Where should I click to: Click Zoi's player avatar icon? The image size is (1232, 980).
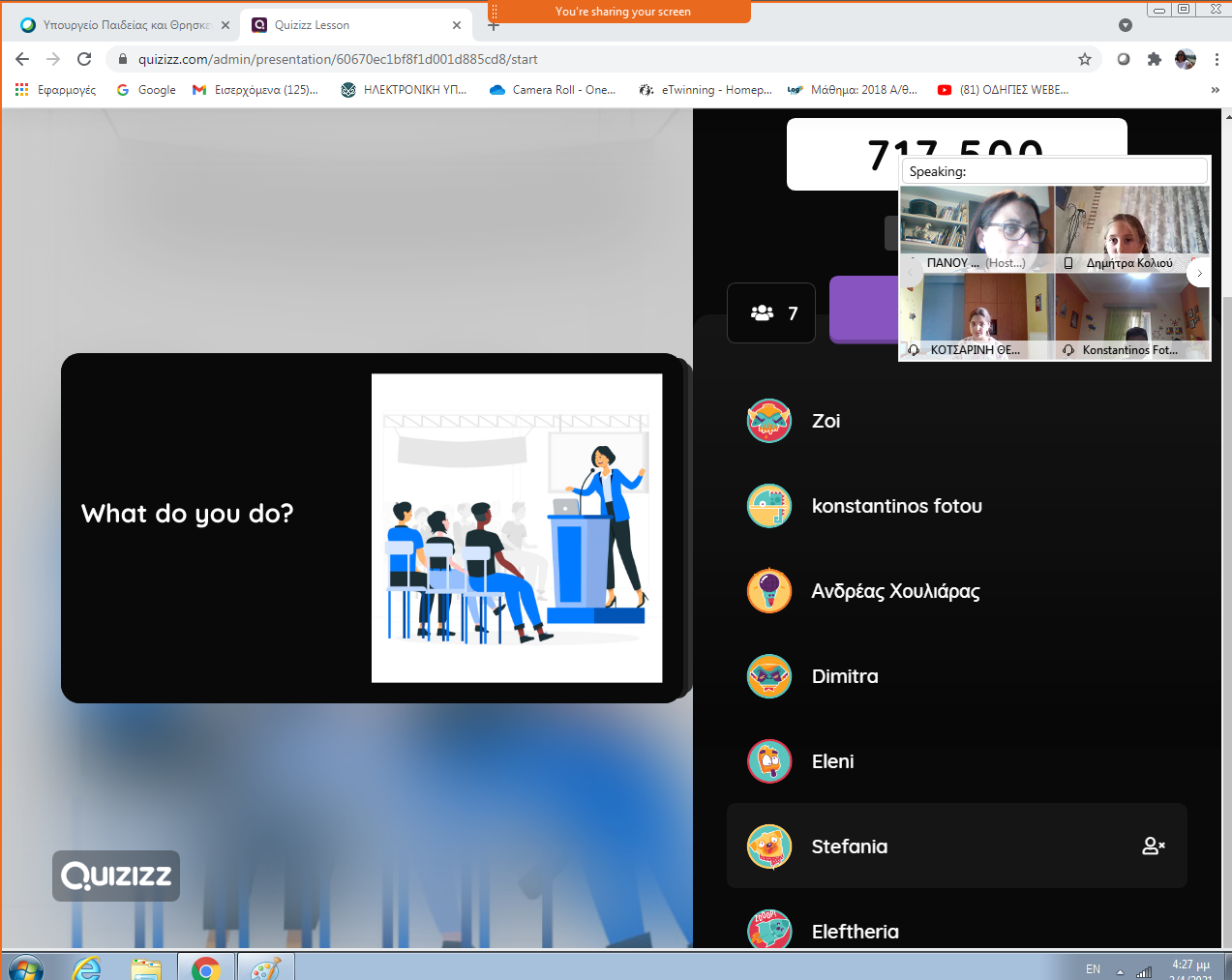[769, 421]
